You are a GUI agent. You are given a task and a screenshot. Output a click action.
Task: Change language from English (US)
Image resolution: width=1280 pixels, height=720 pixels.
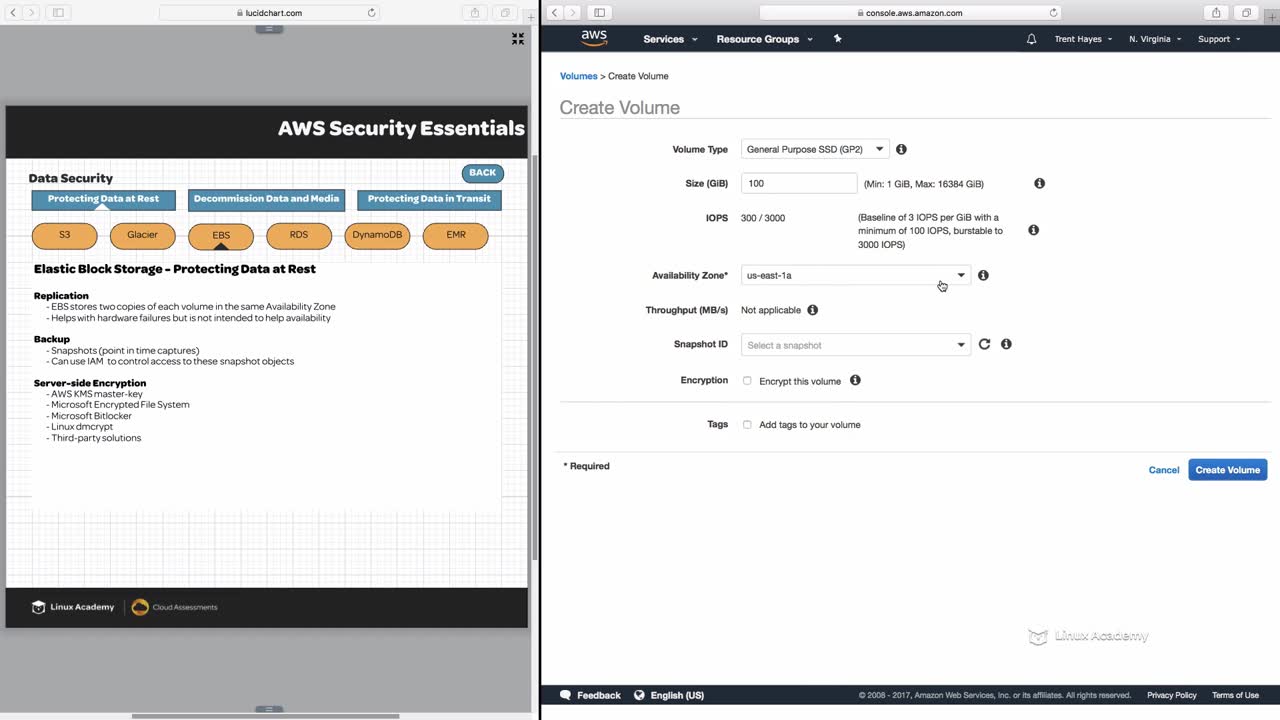tap(669, 695)
